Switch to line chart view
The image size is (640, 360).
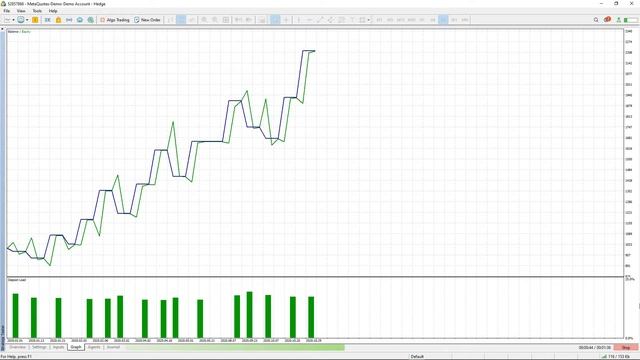pos(192,20)
